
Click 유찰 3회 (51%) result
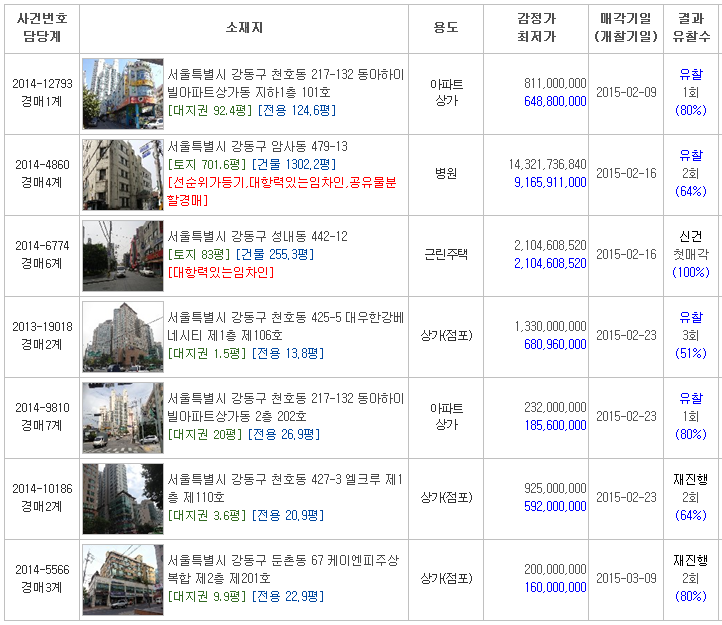click(691, 336)
